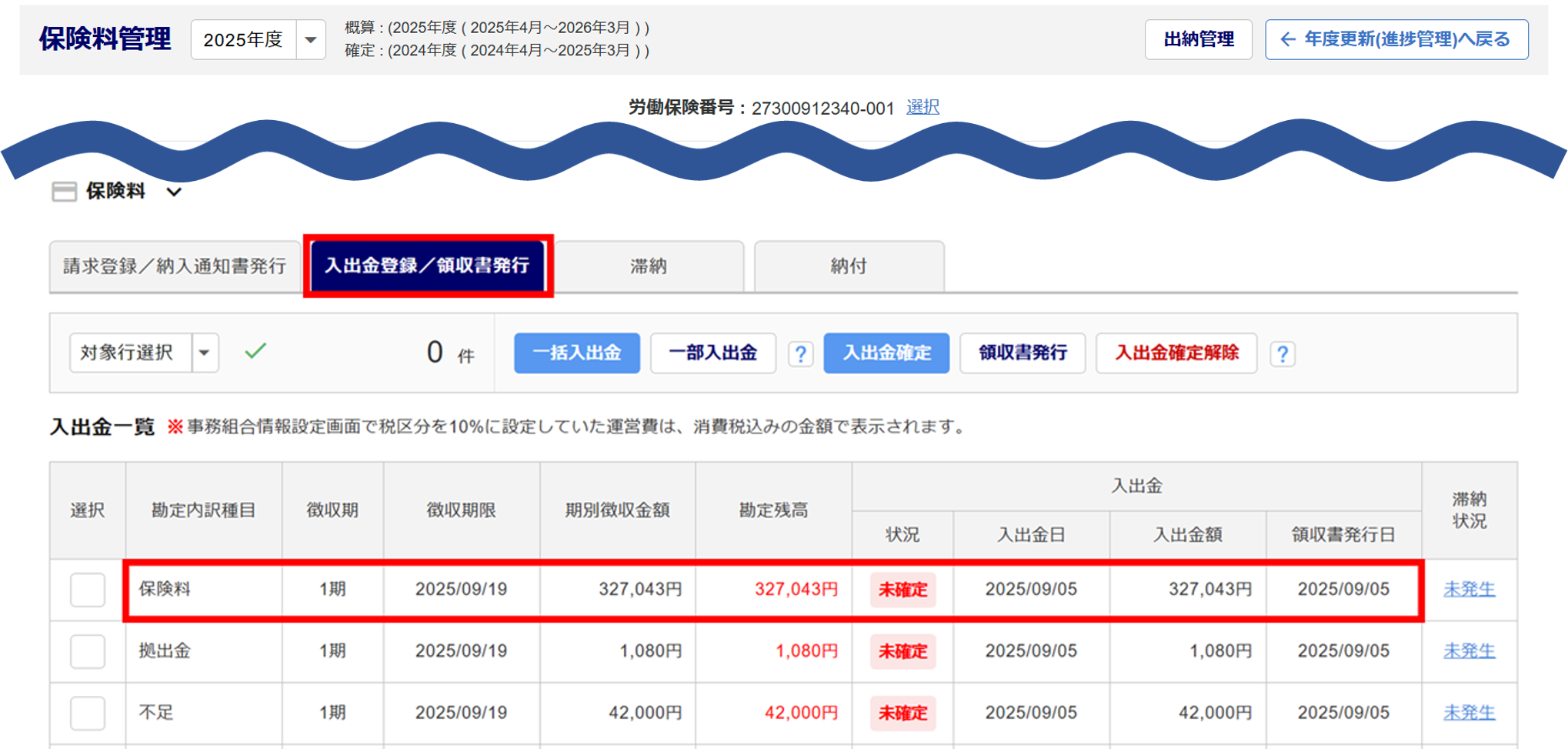The height and width of the screenshot is (749, 1568).
Task: Click the help icon beside 一部入出金
Action: [800, 354]
